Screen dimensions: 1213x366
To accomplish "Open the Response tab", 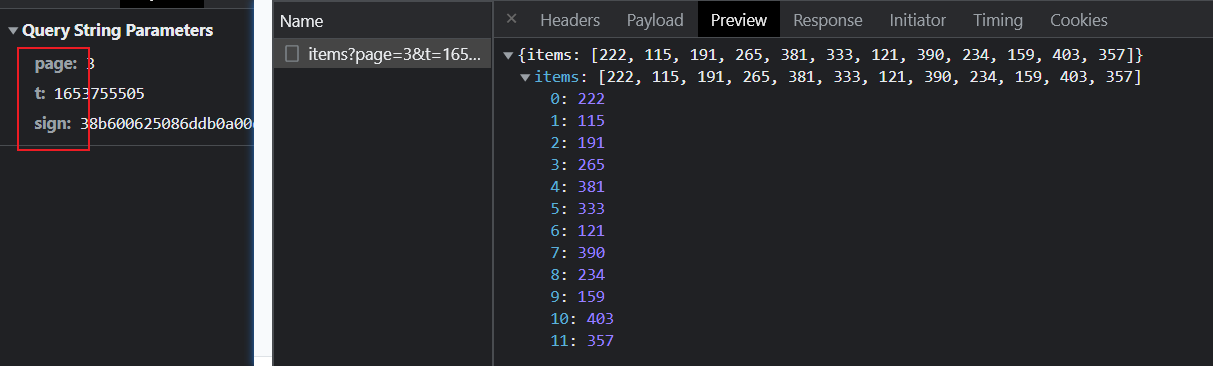I will 828,20.
